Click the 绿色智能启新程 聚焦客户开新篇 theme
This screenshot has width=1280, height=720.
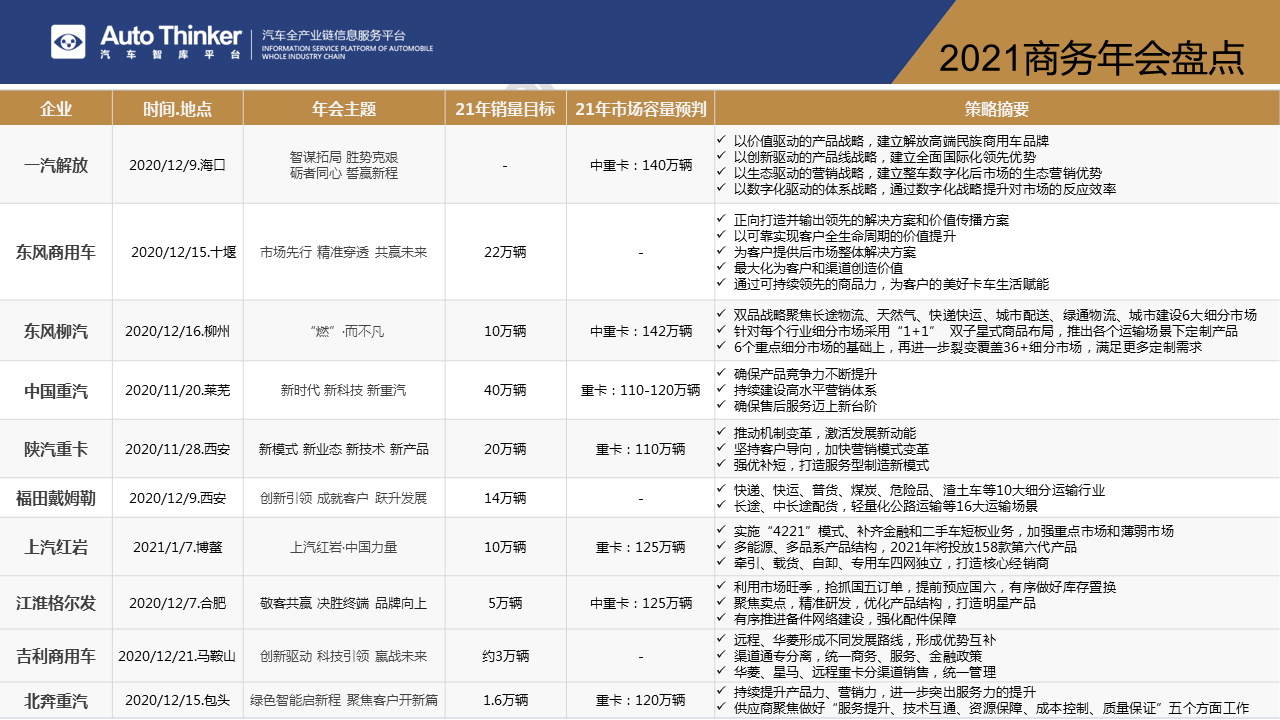(x=344, y=701)
